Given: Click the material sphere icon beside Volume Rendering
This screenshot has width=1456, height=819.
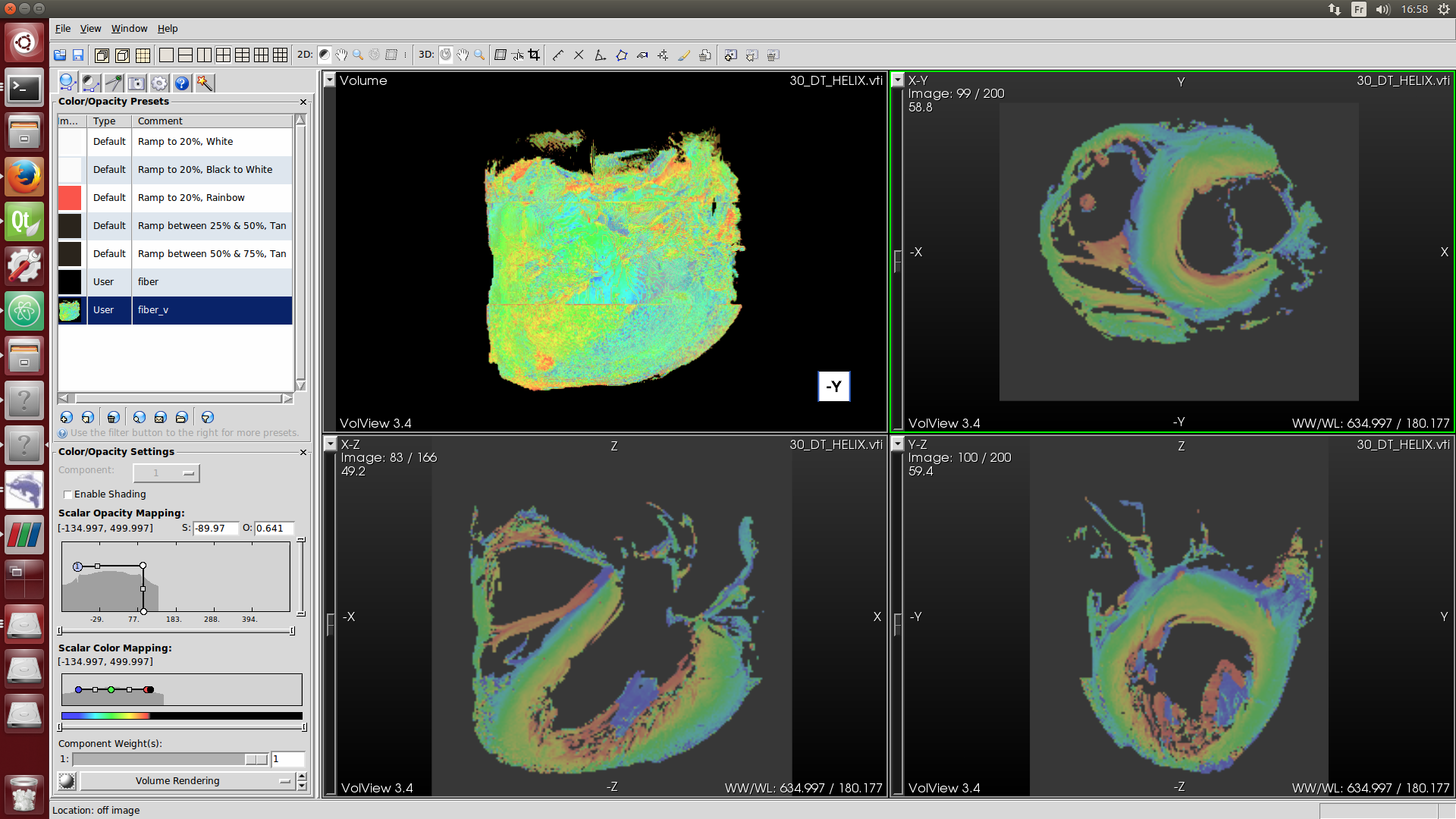Looking at the screenshot, I should tap(67, 780).
